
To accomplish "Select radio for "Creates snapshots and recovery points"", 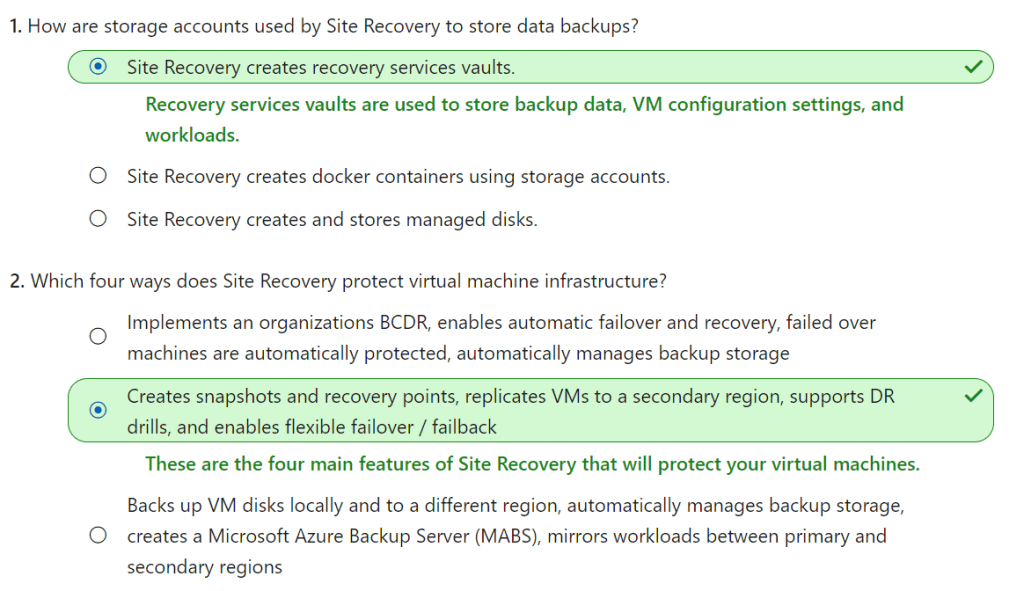I will click(98, 410).
